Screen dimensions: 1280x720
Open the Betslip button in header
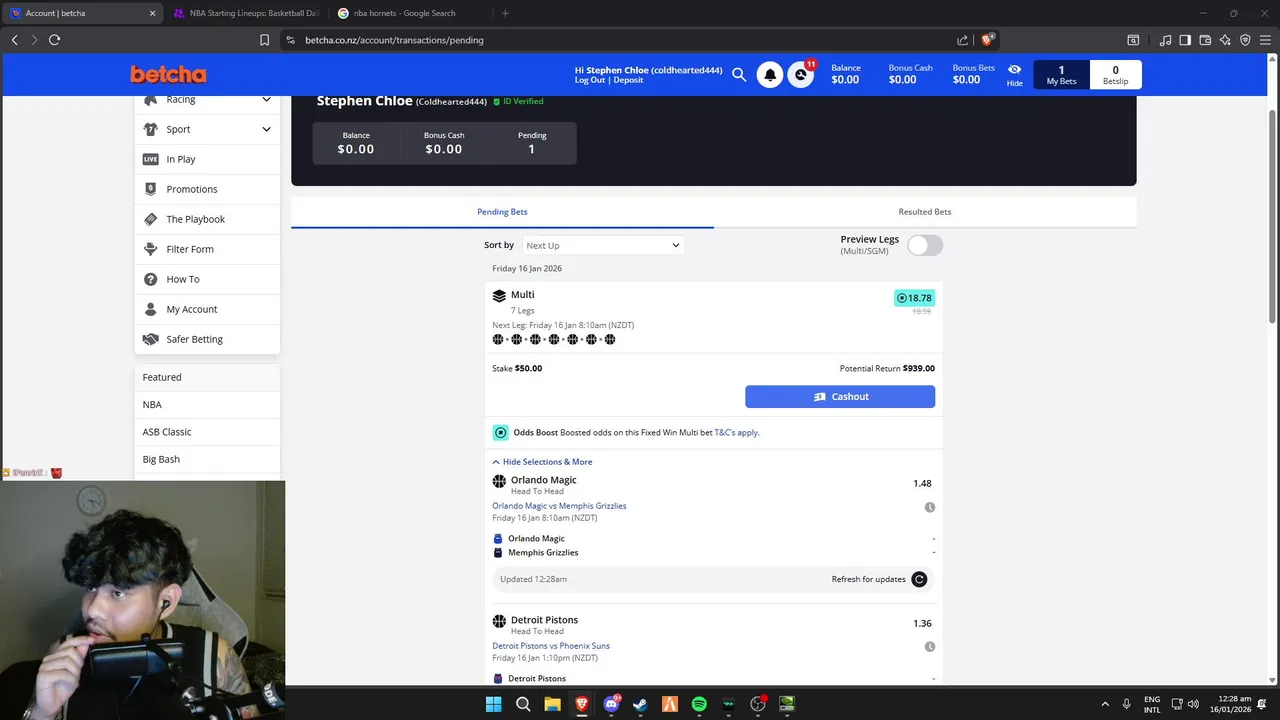click(1115, 75)
